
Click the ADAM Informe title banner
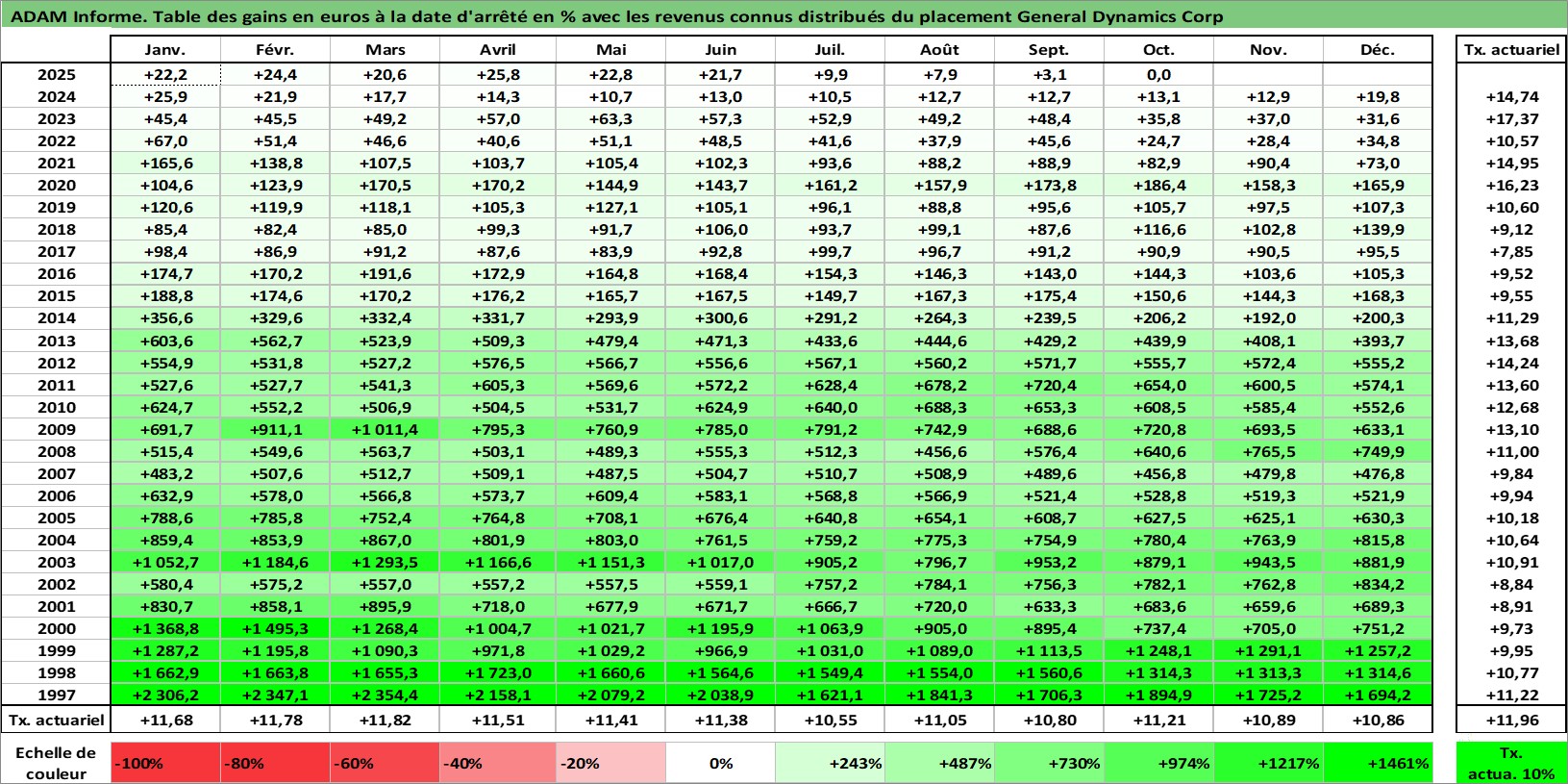784,15
